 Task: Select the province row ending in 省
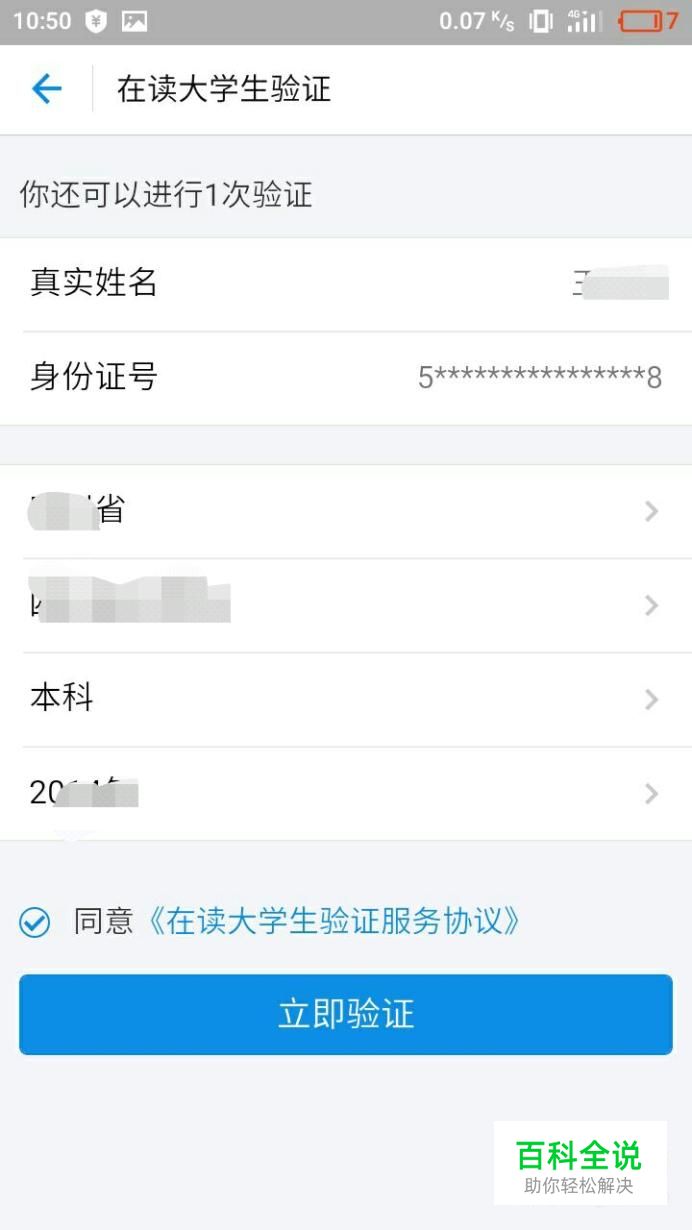click(x=346, y=512)
